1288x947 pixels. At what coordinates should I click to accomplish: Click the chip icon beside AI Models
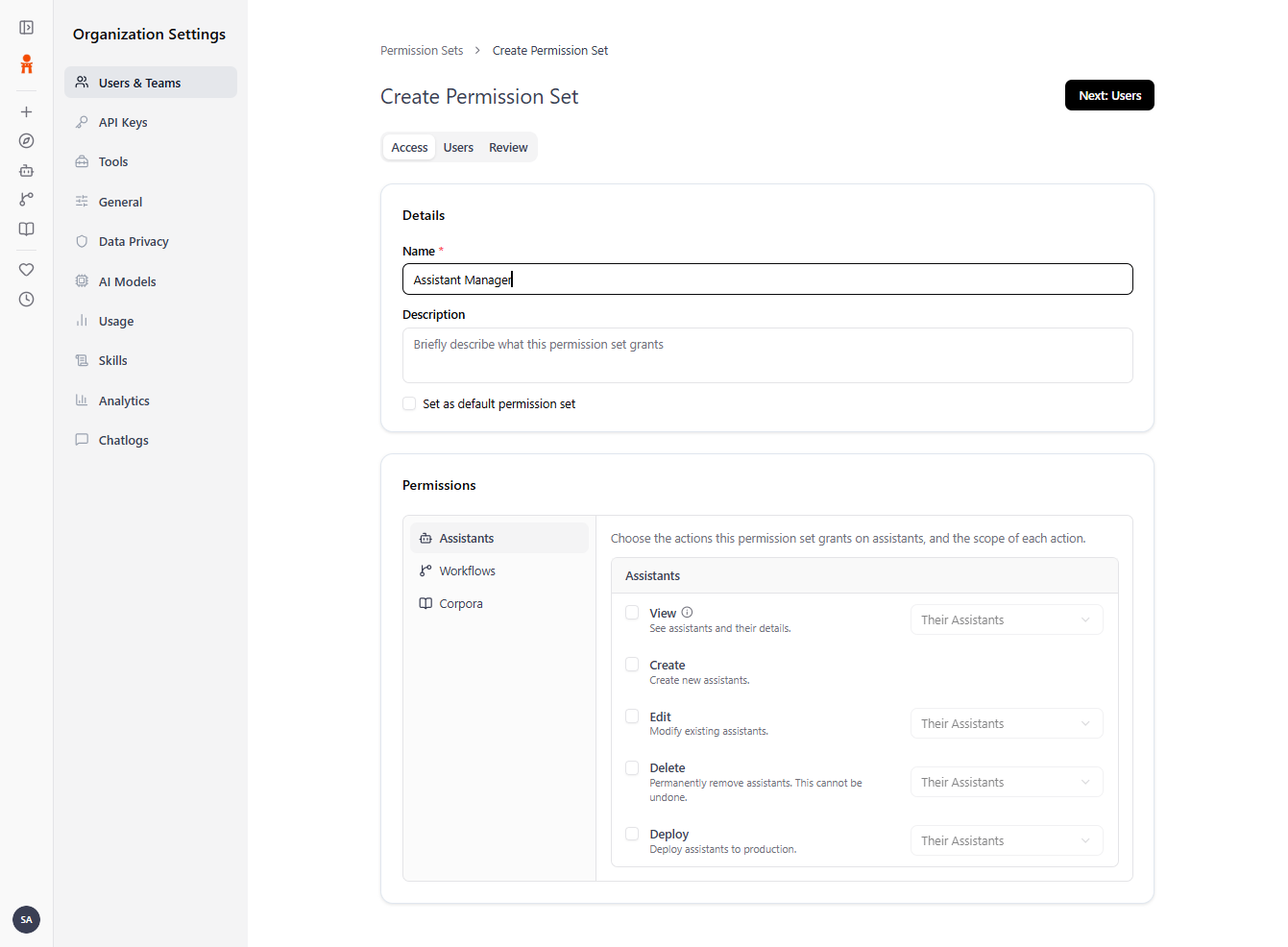[x=82, y=281]
